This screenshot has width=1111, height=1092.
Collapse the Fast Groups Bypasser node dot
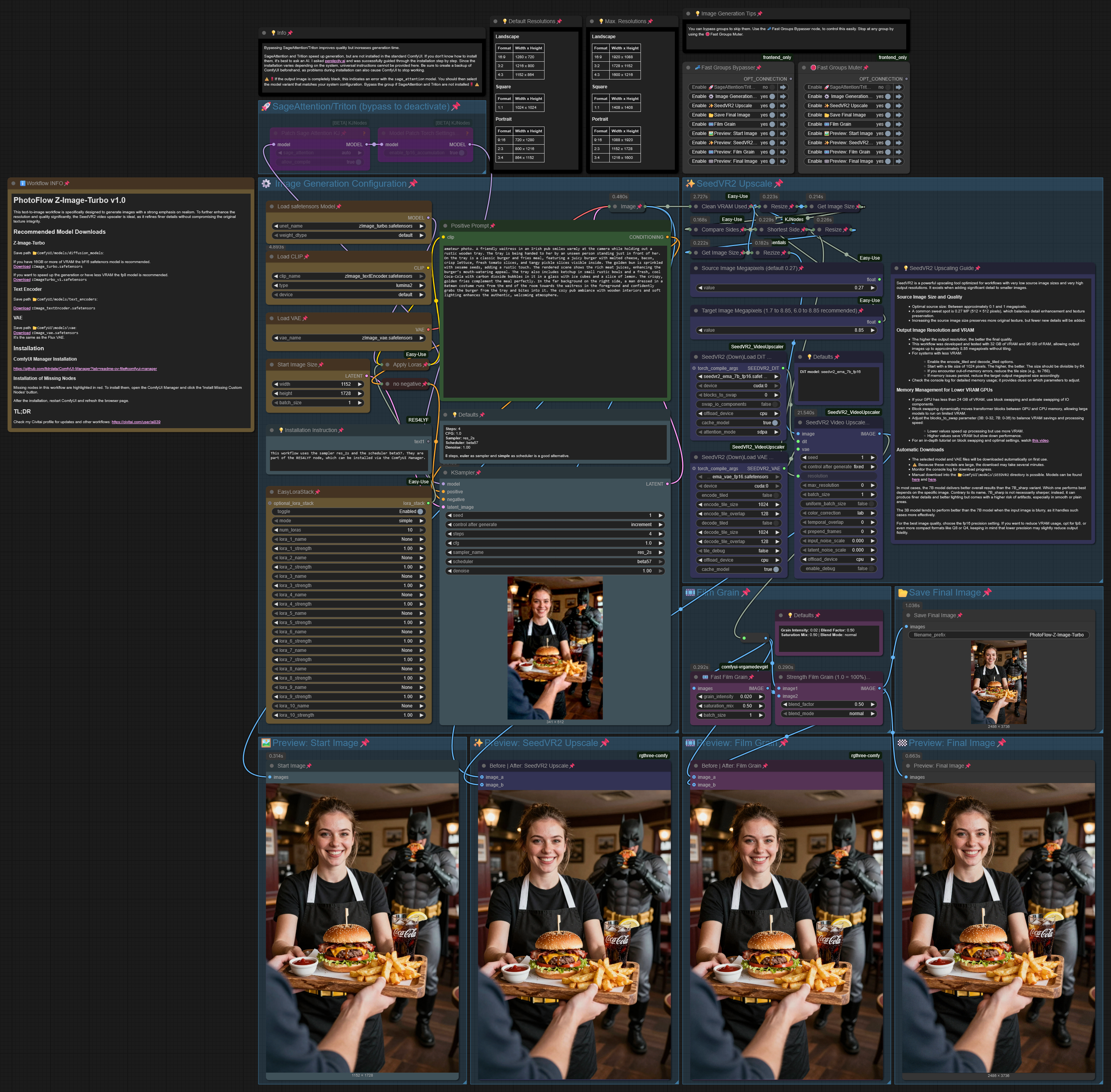pyautogui.click(x=688, y=68)
